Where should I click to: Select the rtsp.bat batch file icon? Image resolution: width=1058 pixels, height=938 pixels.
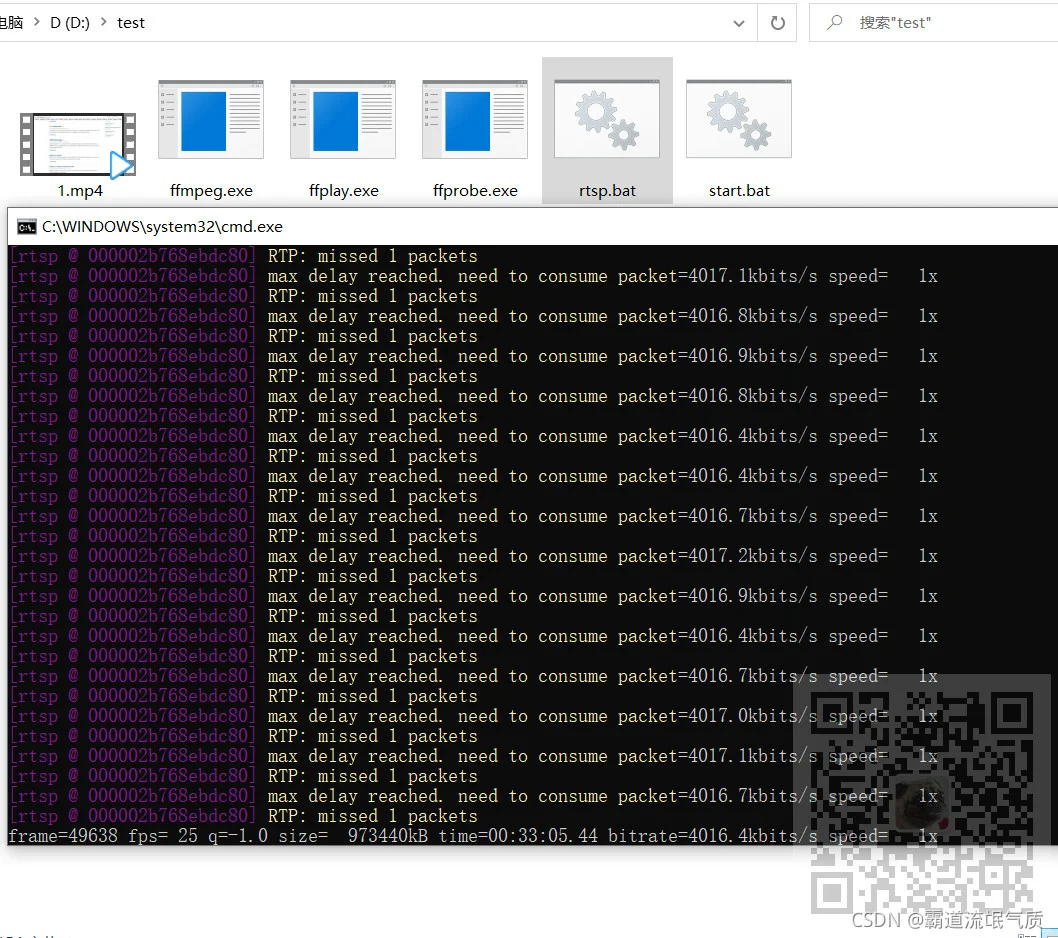click(607, 119)
